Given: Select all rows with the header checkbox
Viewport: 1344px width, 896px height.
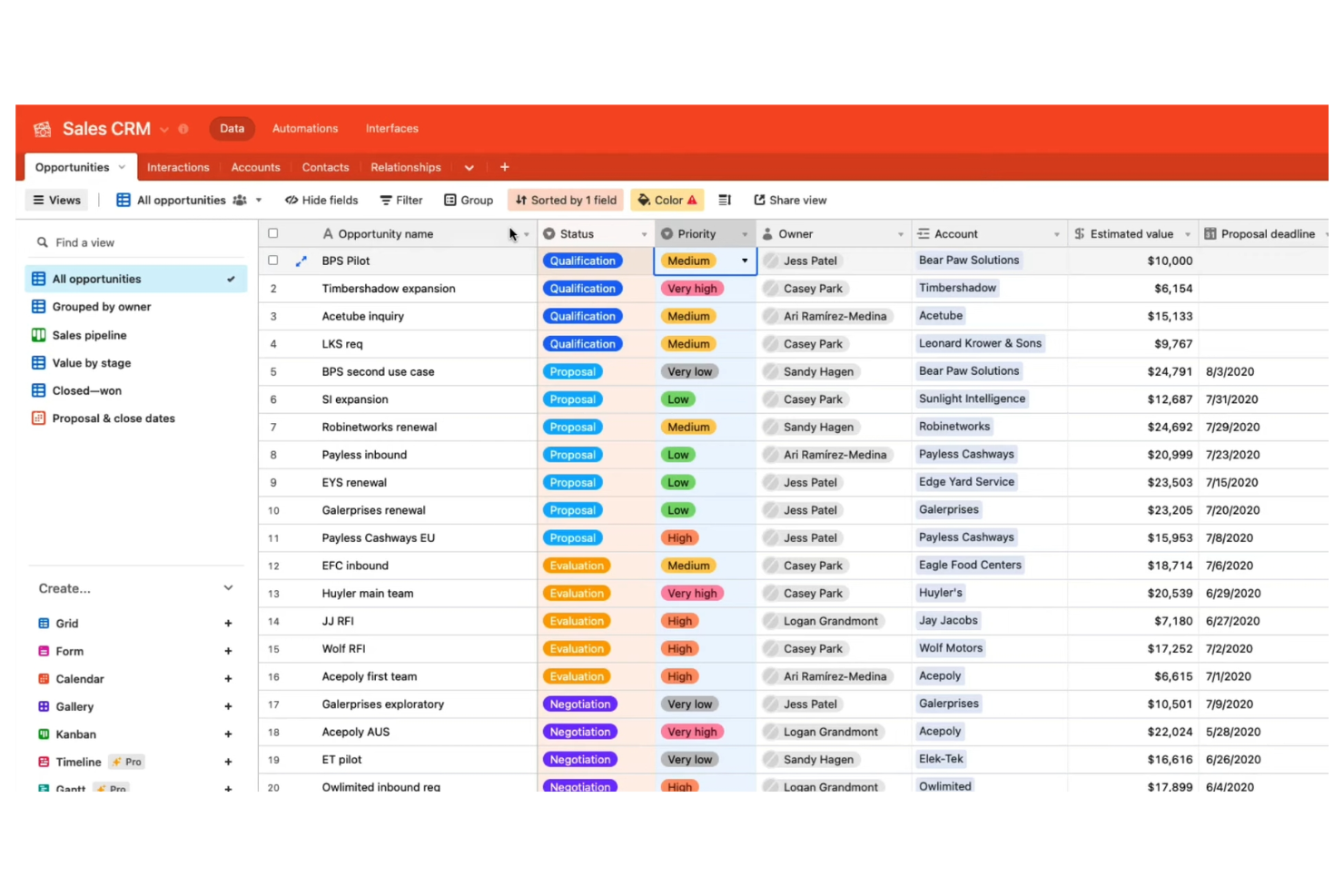Looking at the screenshot, I should pos(272,233).
